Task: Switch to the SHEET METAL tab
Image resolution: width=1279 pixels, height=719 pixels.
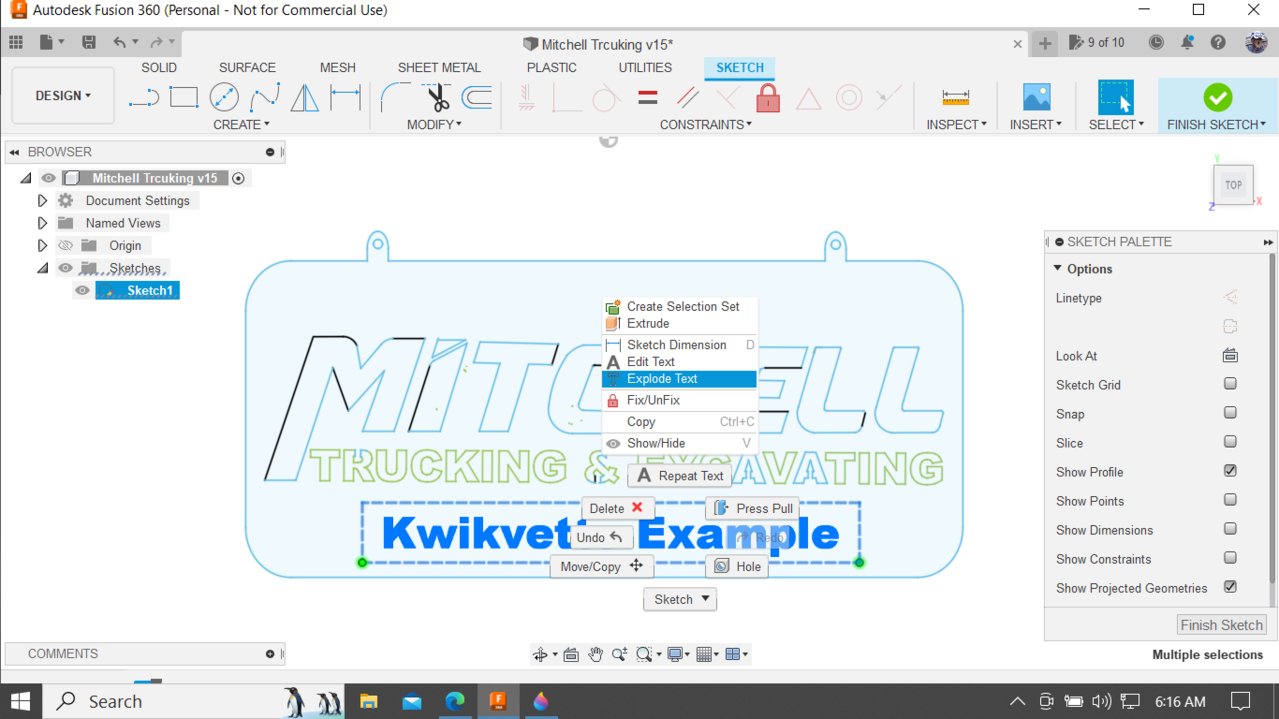Action: (439, 68)
